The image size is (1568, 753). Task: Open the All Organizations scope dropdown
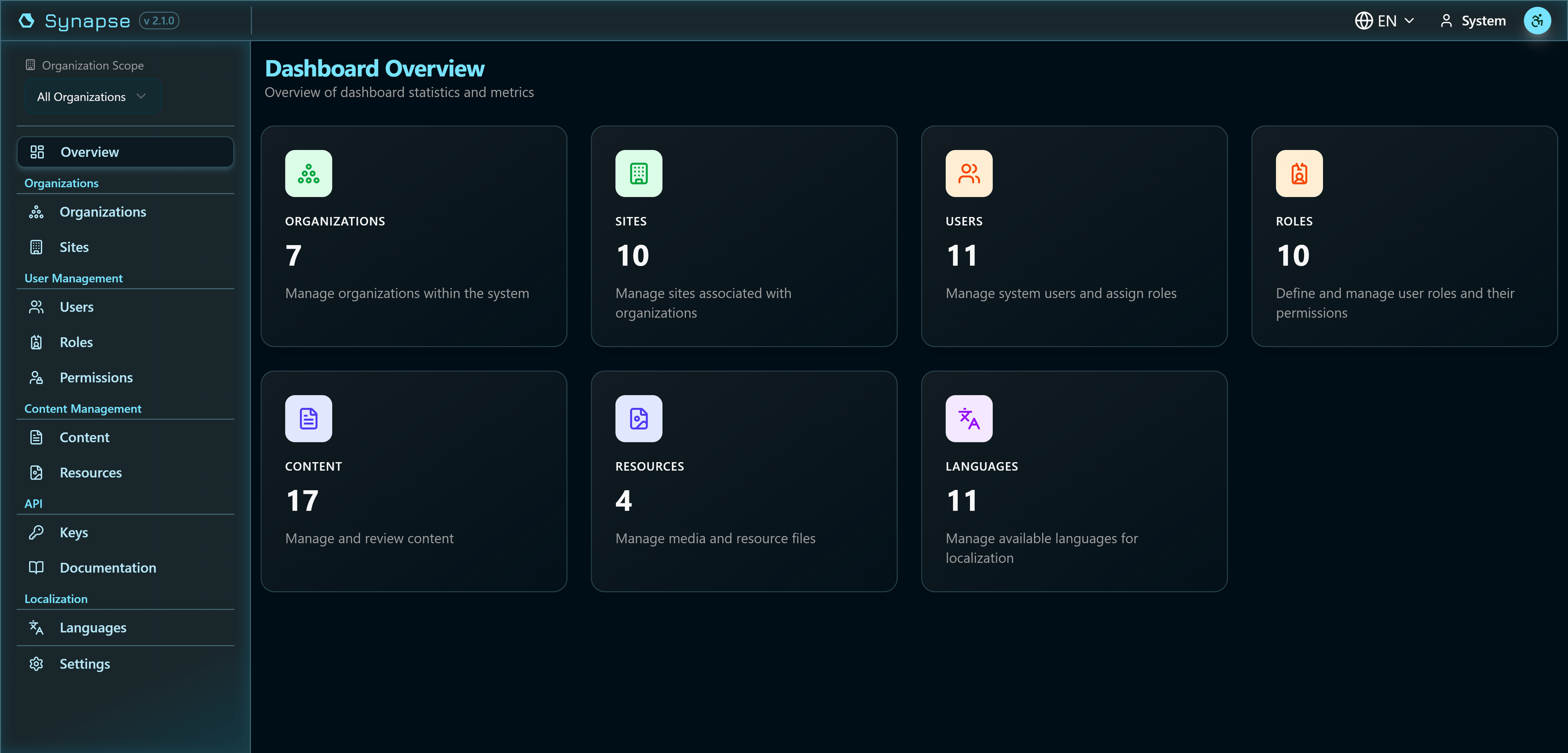pos(92,96)
